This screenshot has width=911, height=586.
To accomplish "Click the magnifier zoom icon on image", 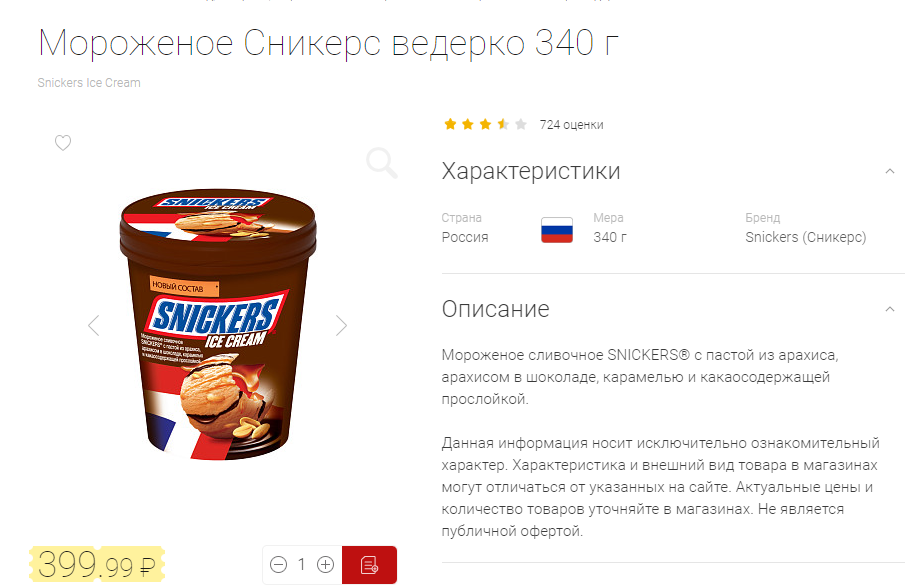I will point(382,163).
